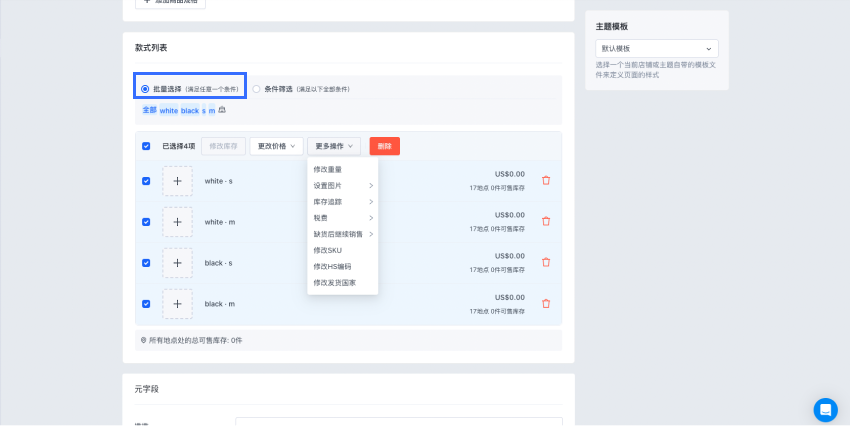Screen dimensions: 850x426
Task: Select the s size filter tag
Action: pos(204,111)
